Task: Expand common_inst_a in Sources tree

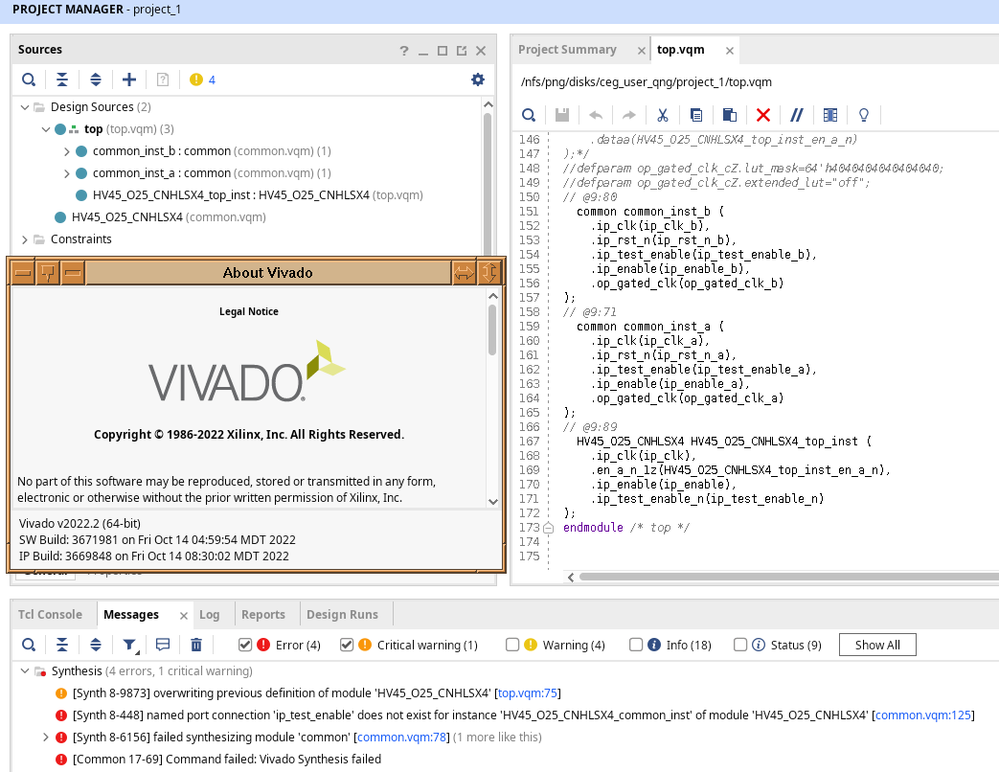Action: pyautogui.click(x=67, y=173)
